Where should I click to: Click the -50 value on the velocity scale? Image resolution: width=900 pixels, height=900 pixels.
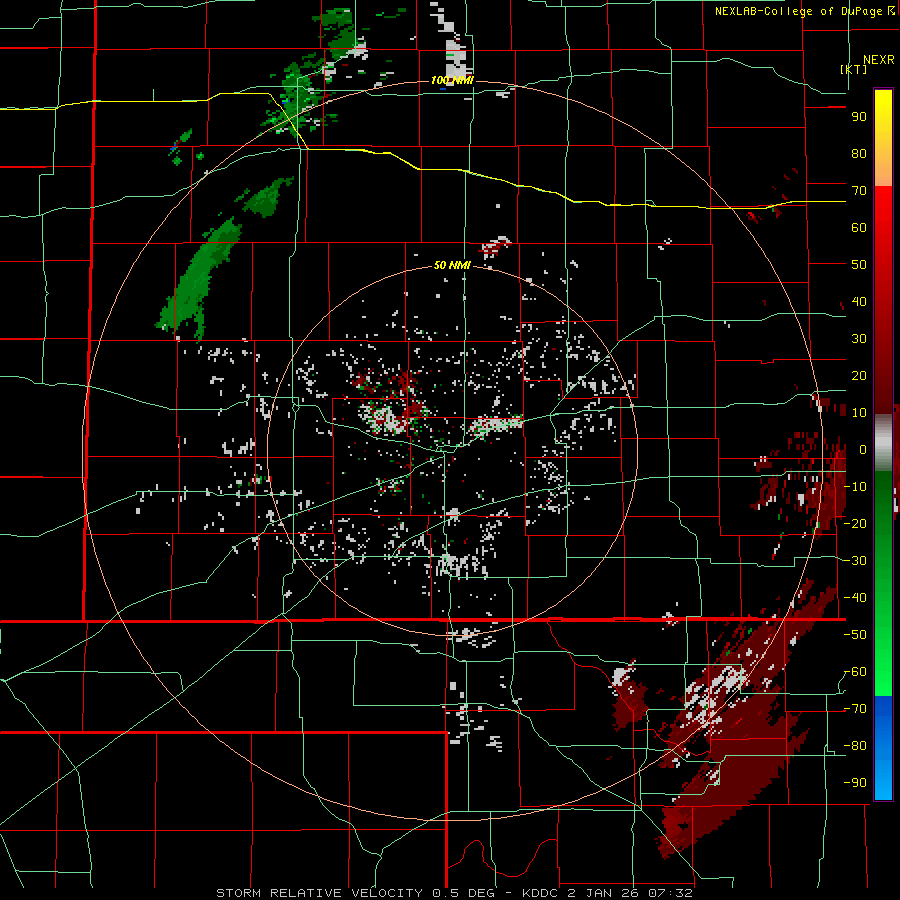pos(855,635)
